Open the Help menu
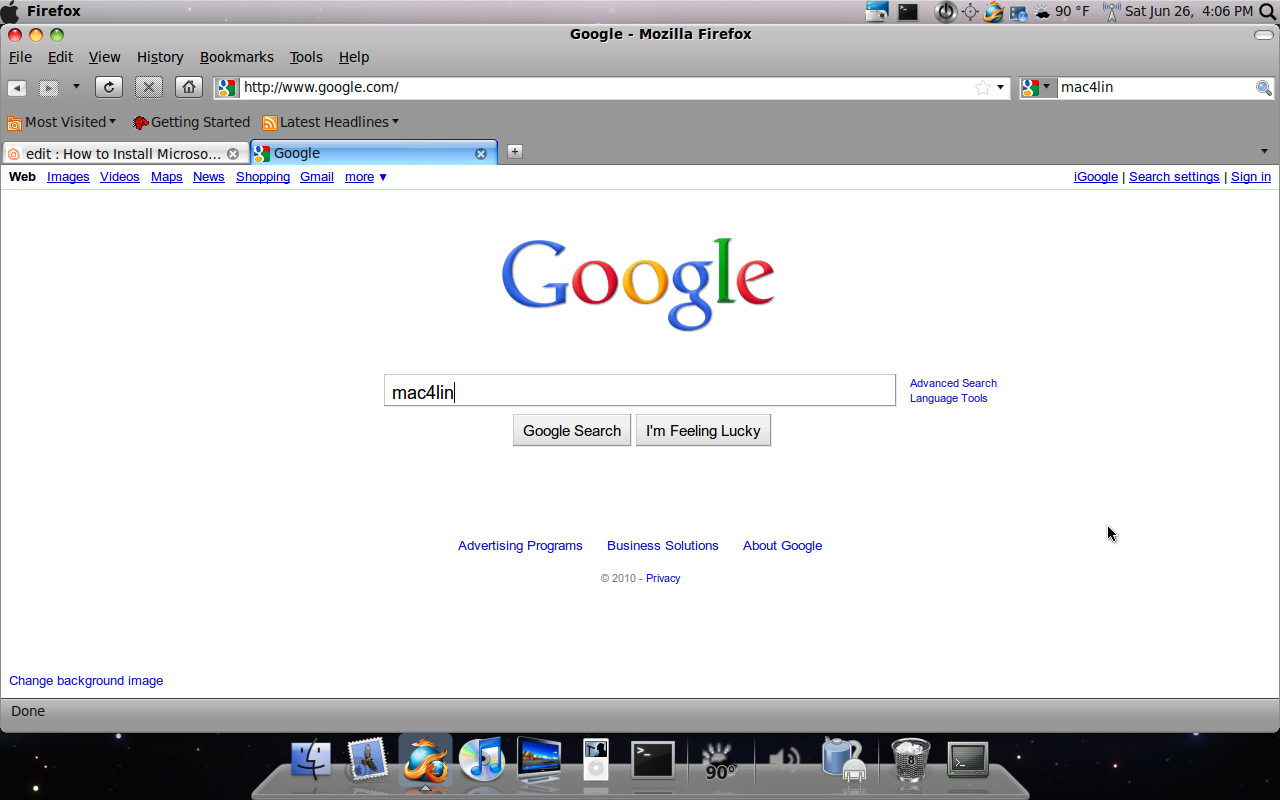Viewport: 1280px width, 800px height. (354, 57)
